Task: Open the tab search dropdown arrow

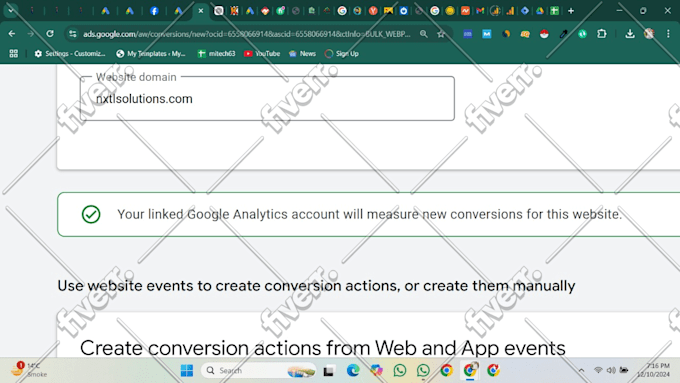Action: [x=11, y=10]
